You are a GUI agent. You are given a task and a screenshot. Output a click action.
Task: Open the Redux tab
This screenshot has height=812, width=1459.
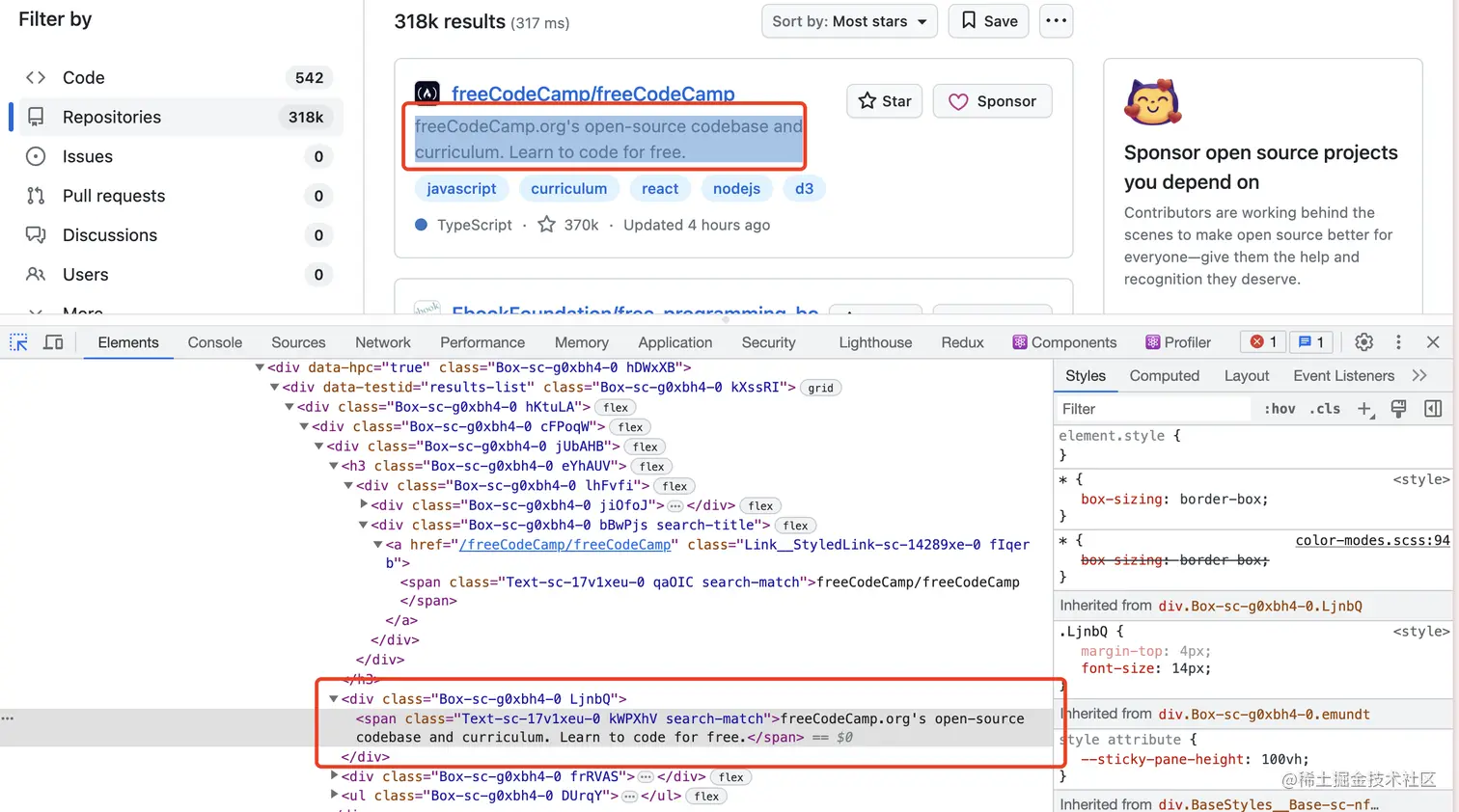click(962, 342)
